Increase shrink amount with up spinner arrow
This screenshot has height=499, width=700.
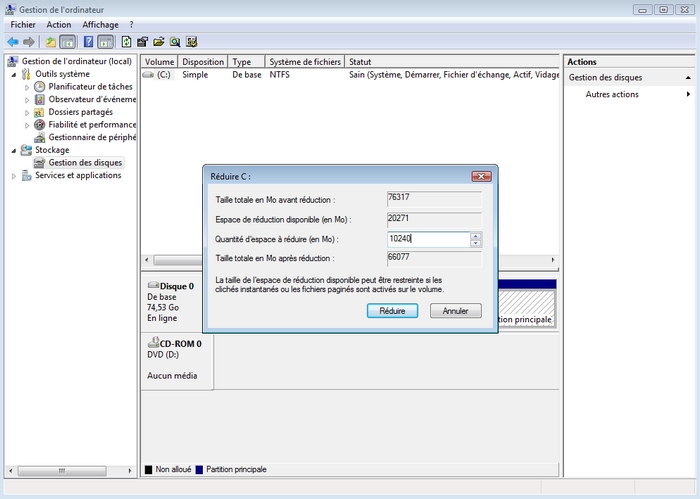476,236
